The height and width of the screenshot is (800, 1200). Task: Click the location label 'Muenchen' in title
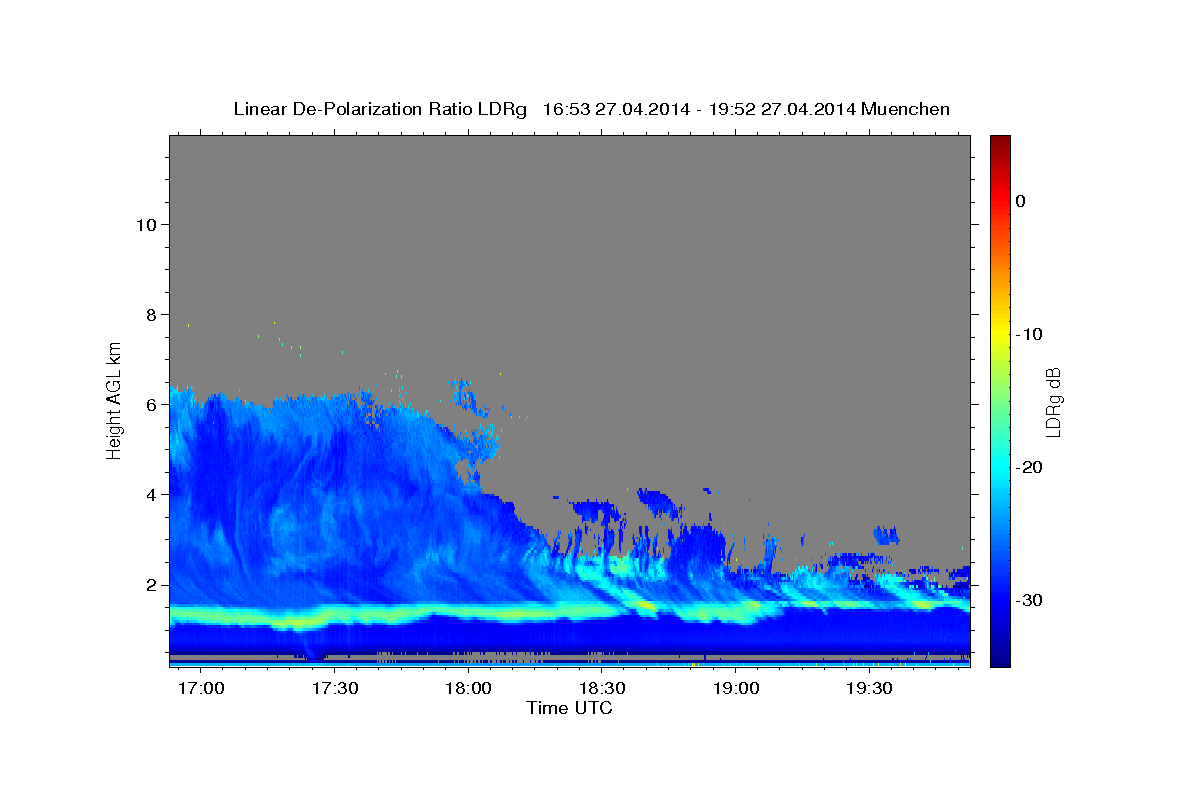tap(905, 109)
